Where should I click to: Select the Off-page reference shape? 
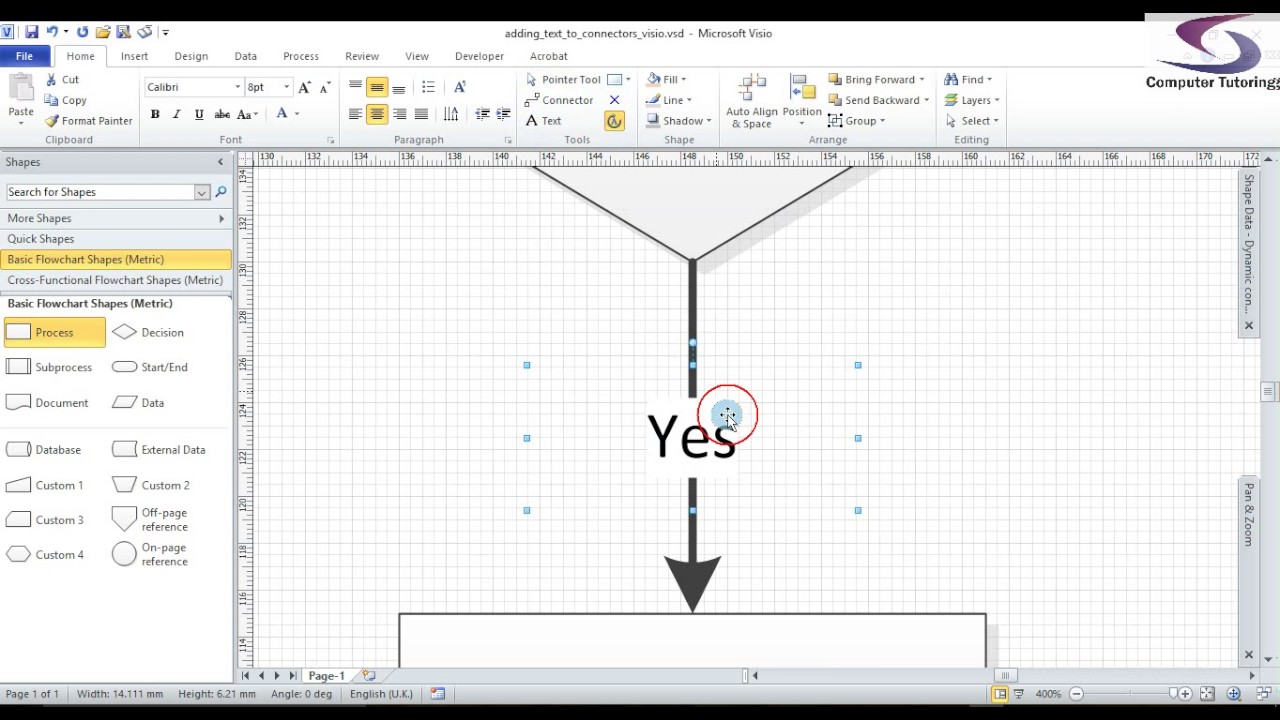(x=151, y=519)
